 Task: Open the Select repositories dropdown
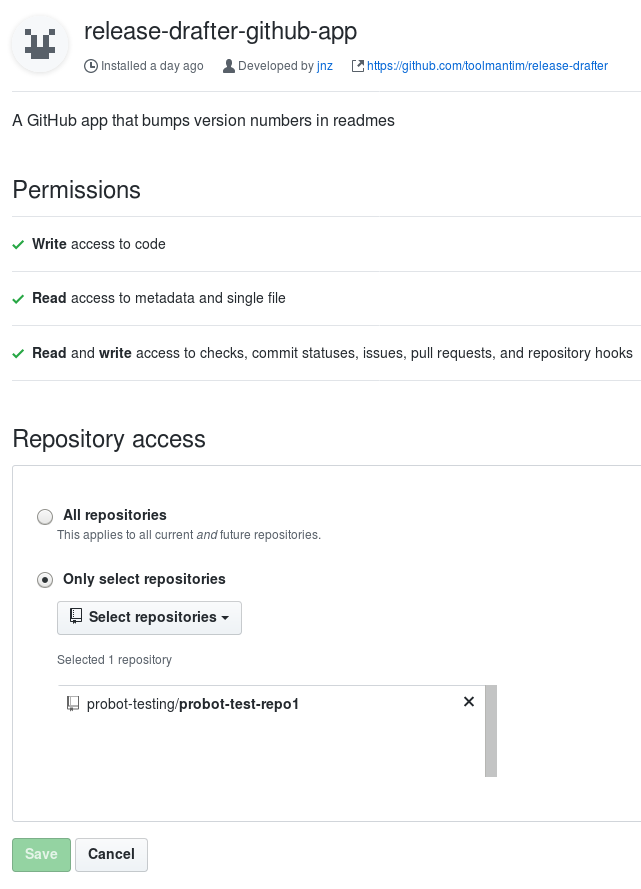(x=149, y=617)
